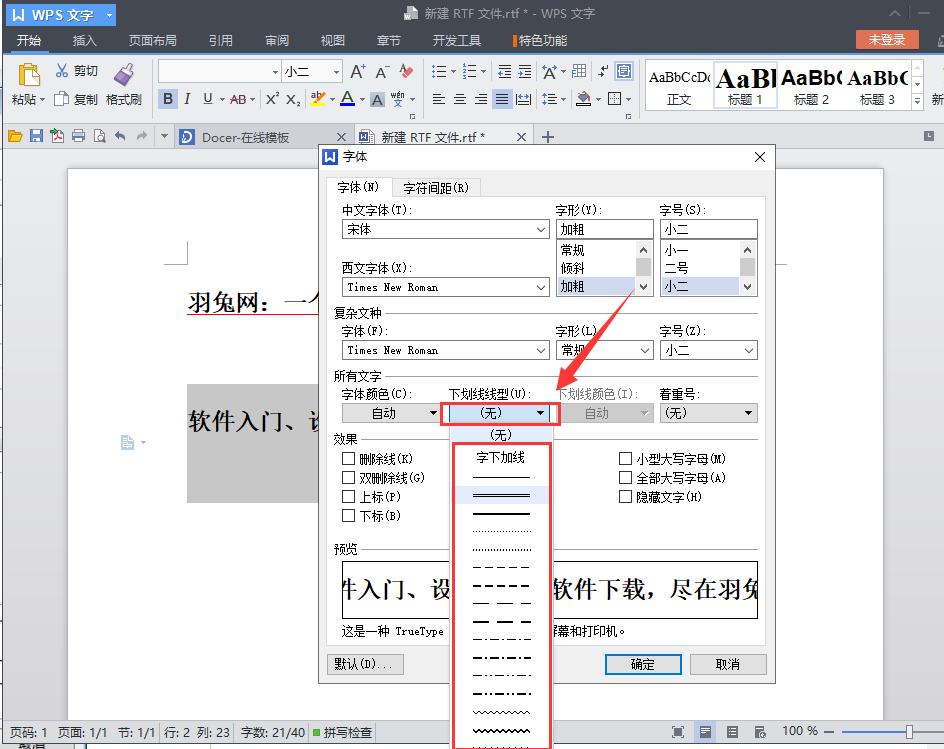
Task: Click the zoom slider handle
Action: point(909,732)
